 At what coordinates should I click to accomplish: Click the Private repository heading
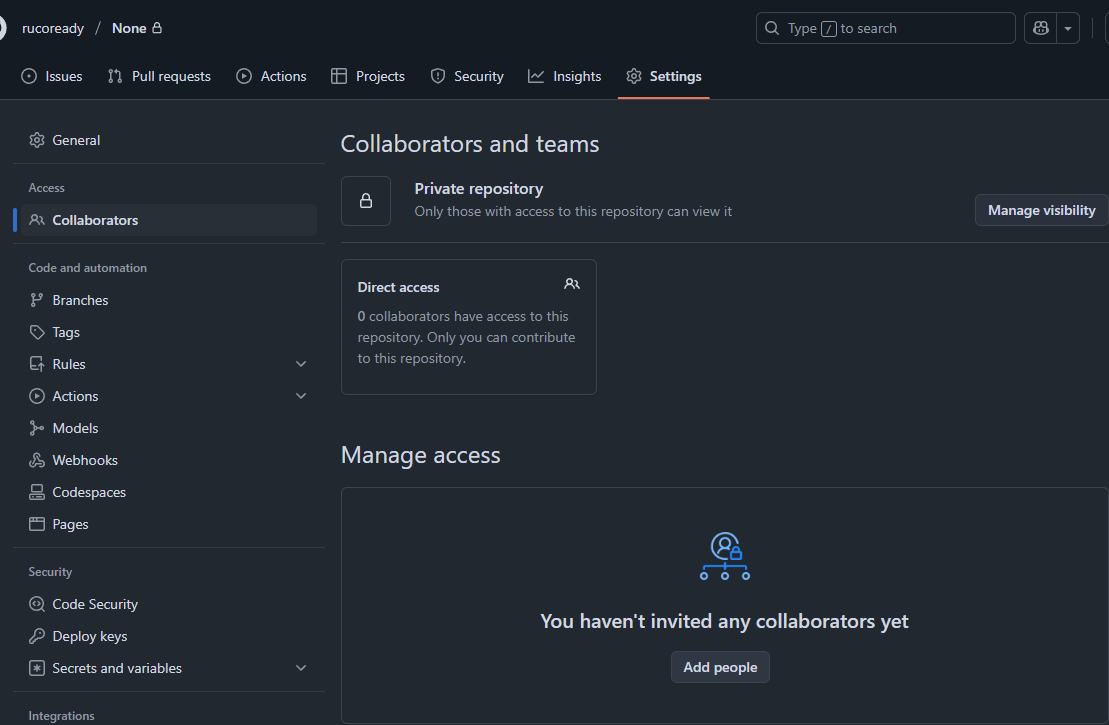(479, 189)
